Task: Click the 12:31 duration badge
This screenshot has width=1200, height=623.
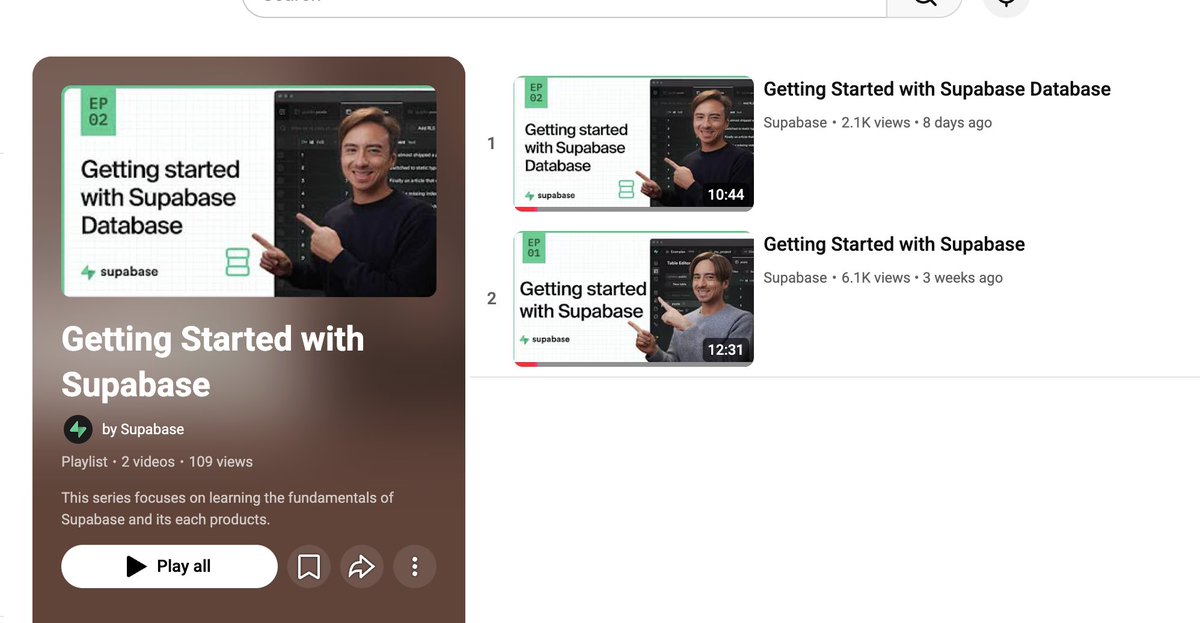Action: (726, 349)
